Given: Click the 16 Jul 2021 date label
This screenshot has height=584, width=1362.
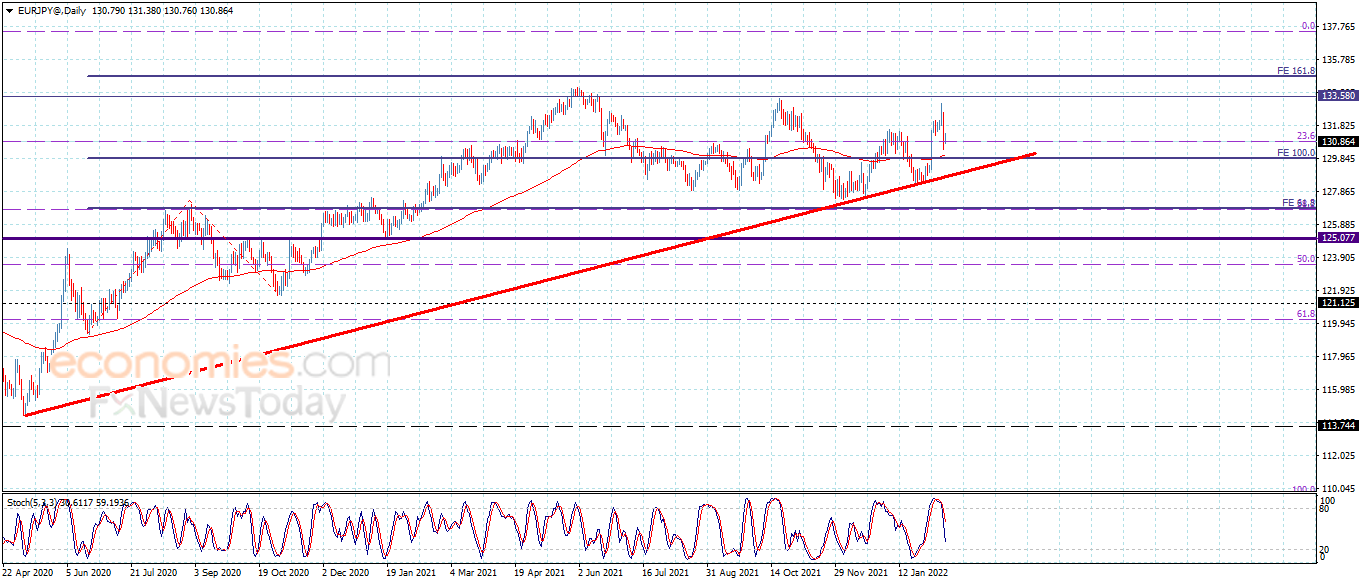Looking at the screenshot, I should (665, 574).
